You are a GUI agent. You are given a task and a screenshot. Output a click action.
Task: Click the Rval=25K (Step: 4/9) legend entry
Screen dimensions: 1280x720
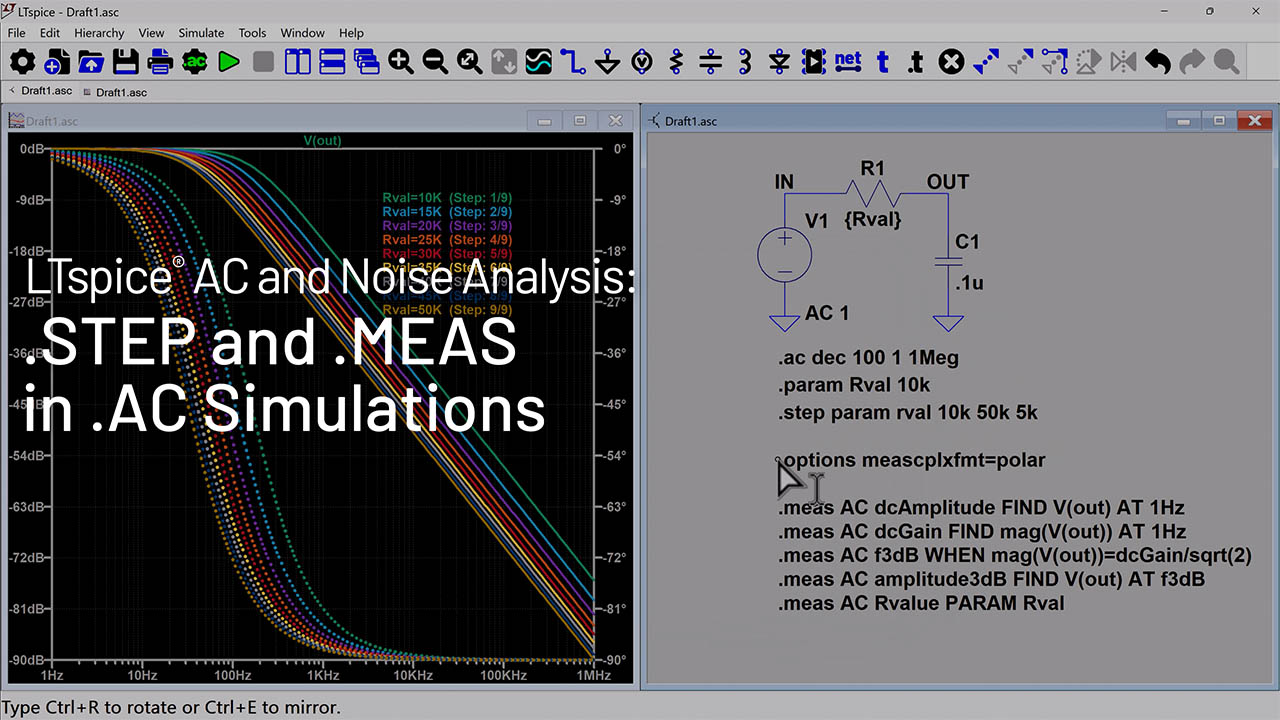448,240
